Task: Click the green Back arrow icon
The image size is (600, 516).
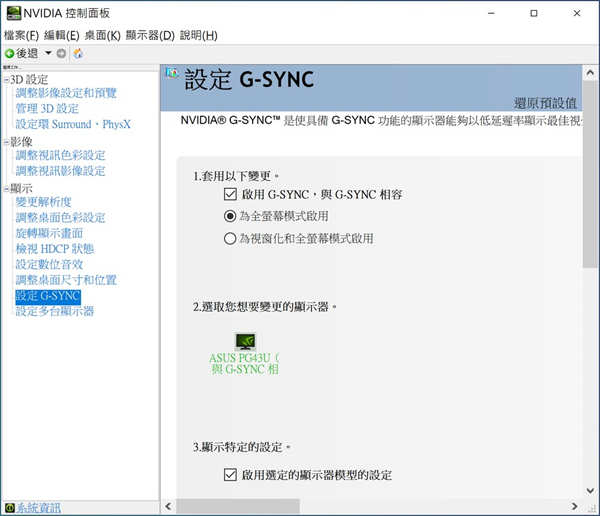Action: coord(10,54)
